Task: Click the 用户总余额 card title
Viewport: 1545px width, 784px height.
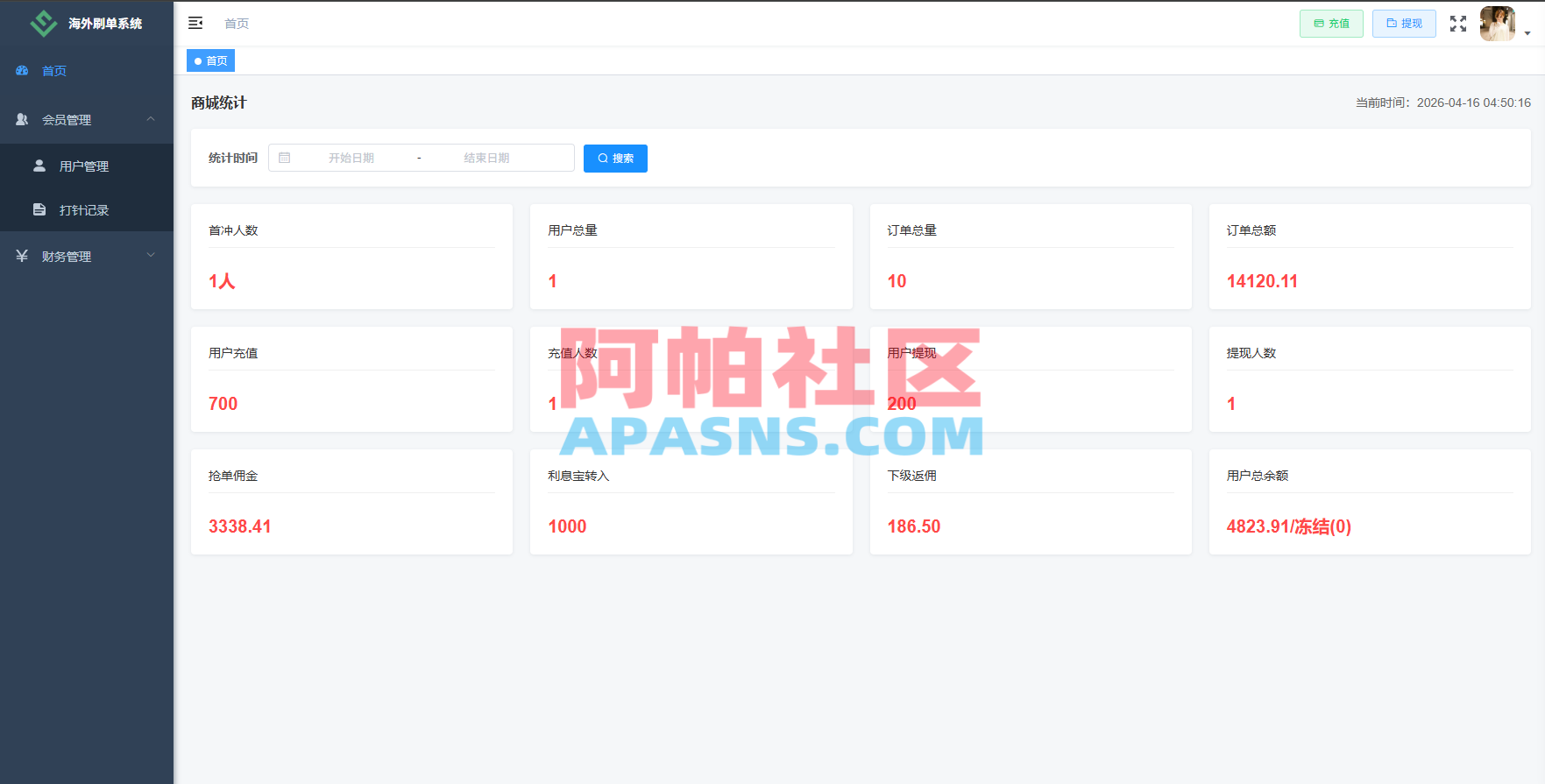Action: tap(1257, 476)
